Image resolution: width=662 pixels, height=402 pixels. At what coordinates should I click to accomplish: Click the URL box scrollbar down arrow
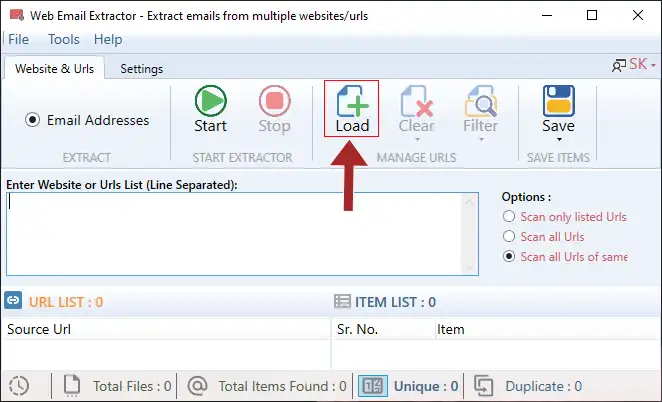coord(469,267)
